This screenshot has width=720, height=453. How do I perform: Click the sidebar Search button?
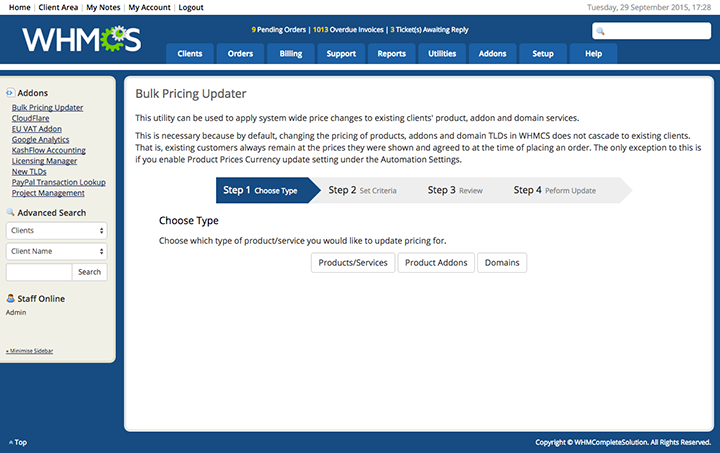point(90,272)
